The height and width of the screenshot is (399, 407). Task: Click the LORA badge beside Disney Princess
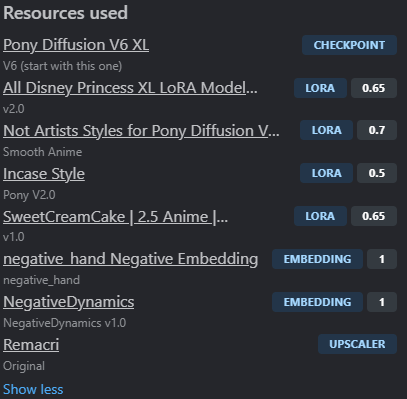click(320, 88)
